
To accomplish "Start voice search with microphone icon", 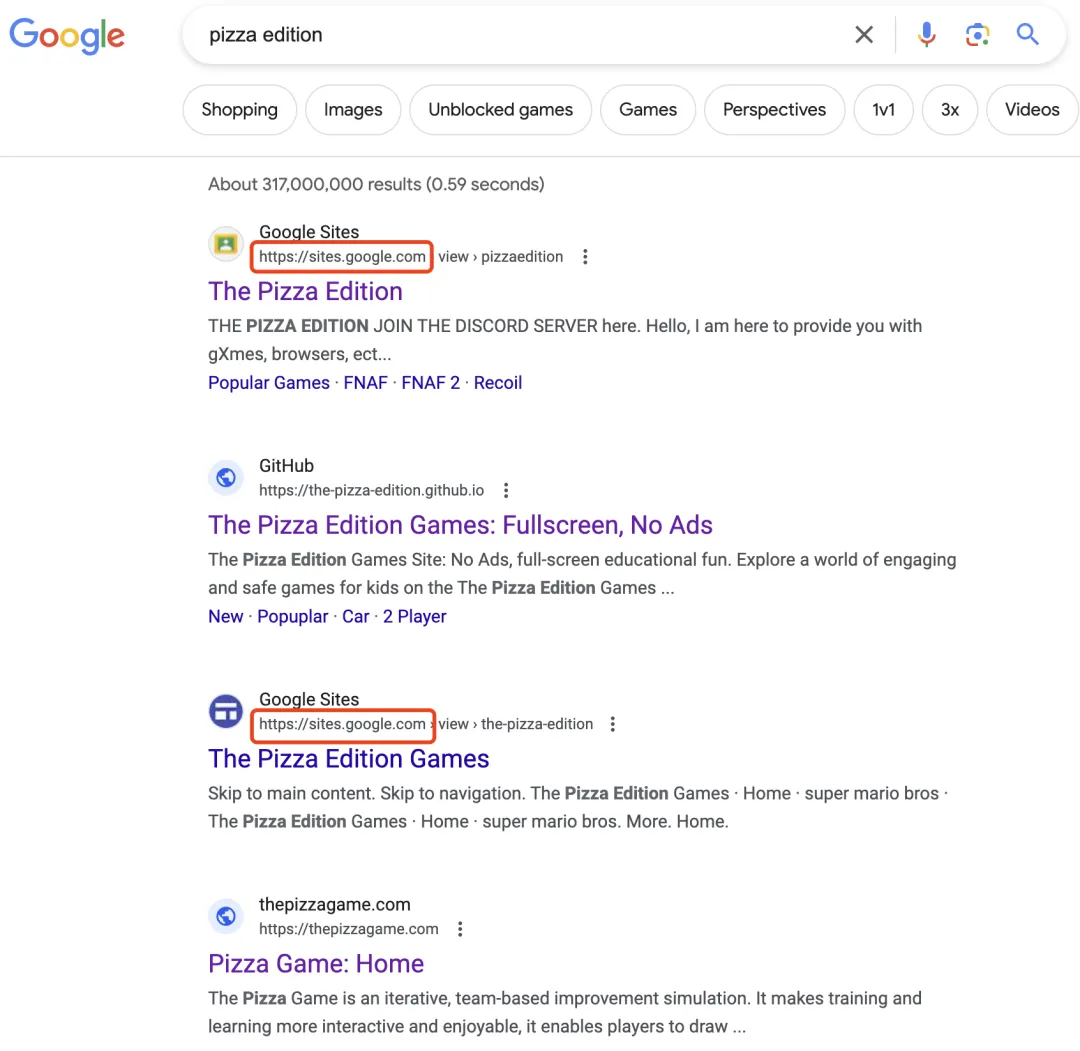I will [927, 35].
